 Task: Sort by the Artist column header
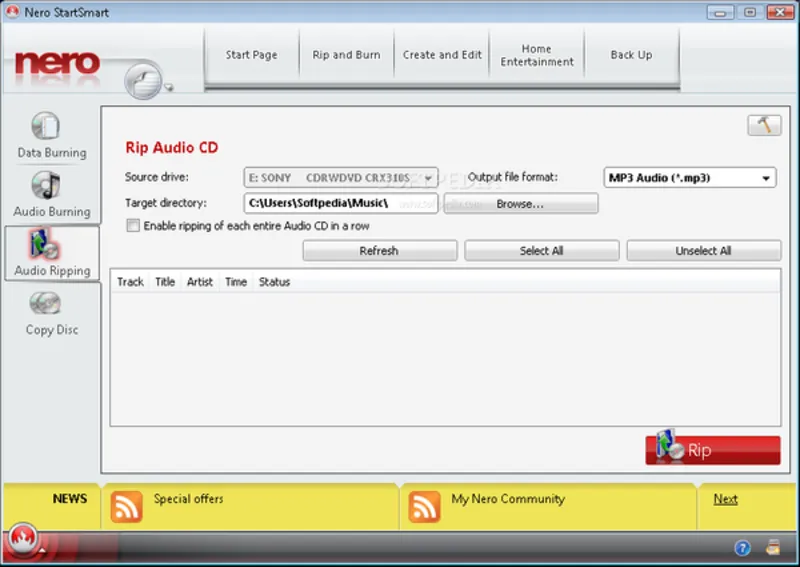click(199, 282)
